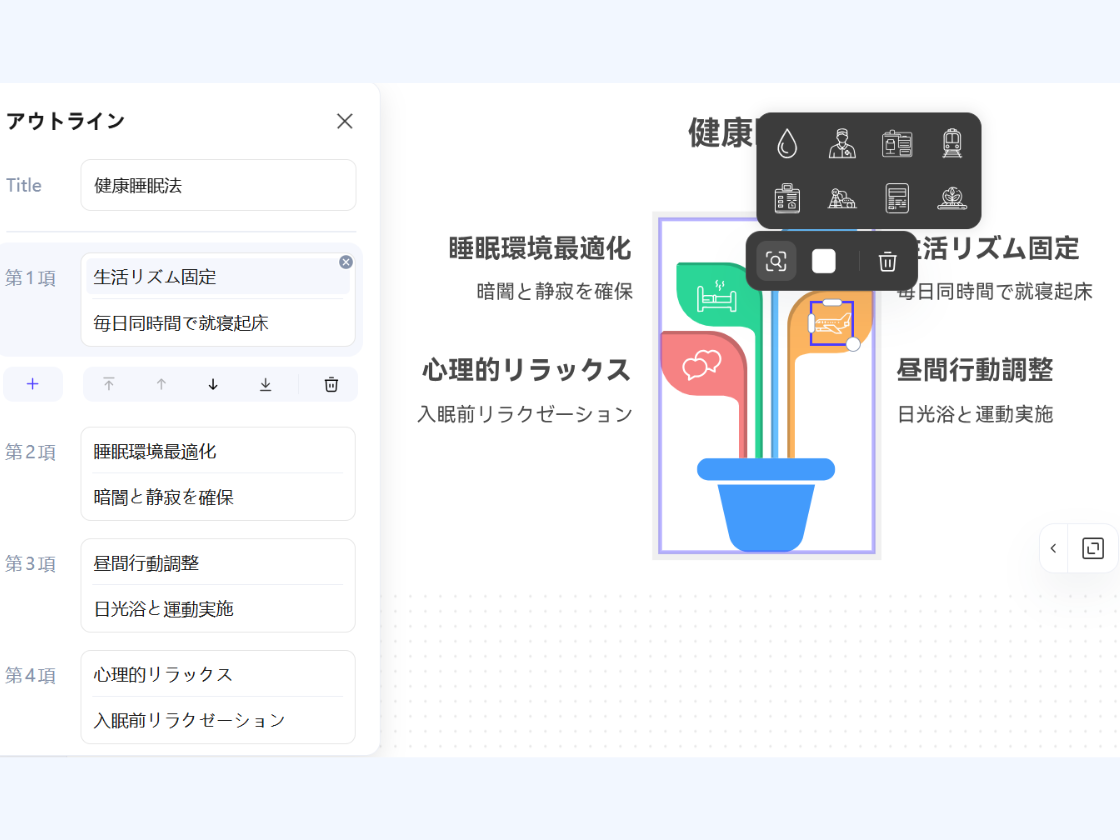Open the image search tool in the mini toolbar
The width and height of the screenshot is (1120, 840).
coord(775,260)
